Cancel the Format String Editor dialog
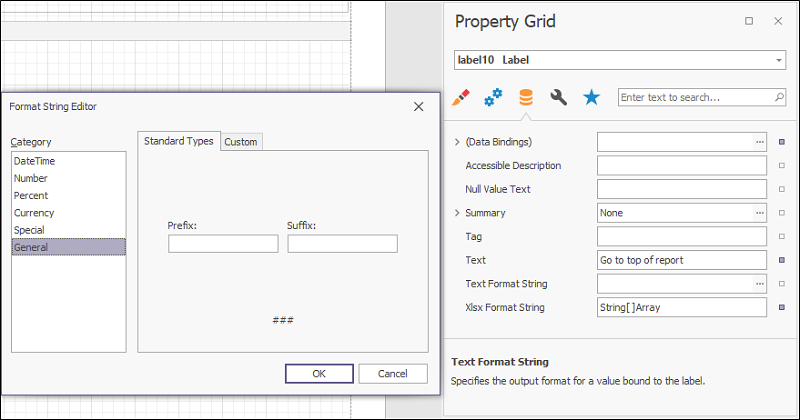 click(392, 373)
